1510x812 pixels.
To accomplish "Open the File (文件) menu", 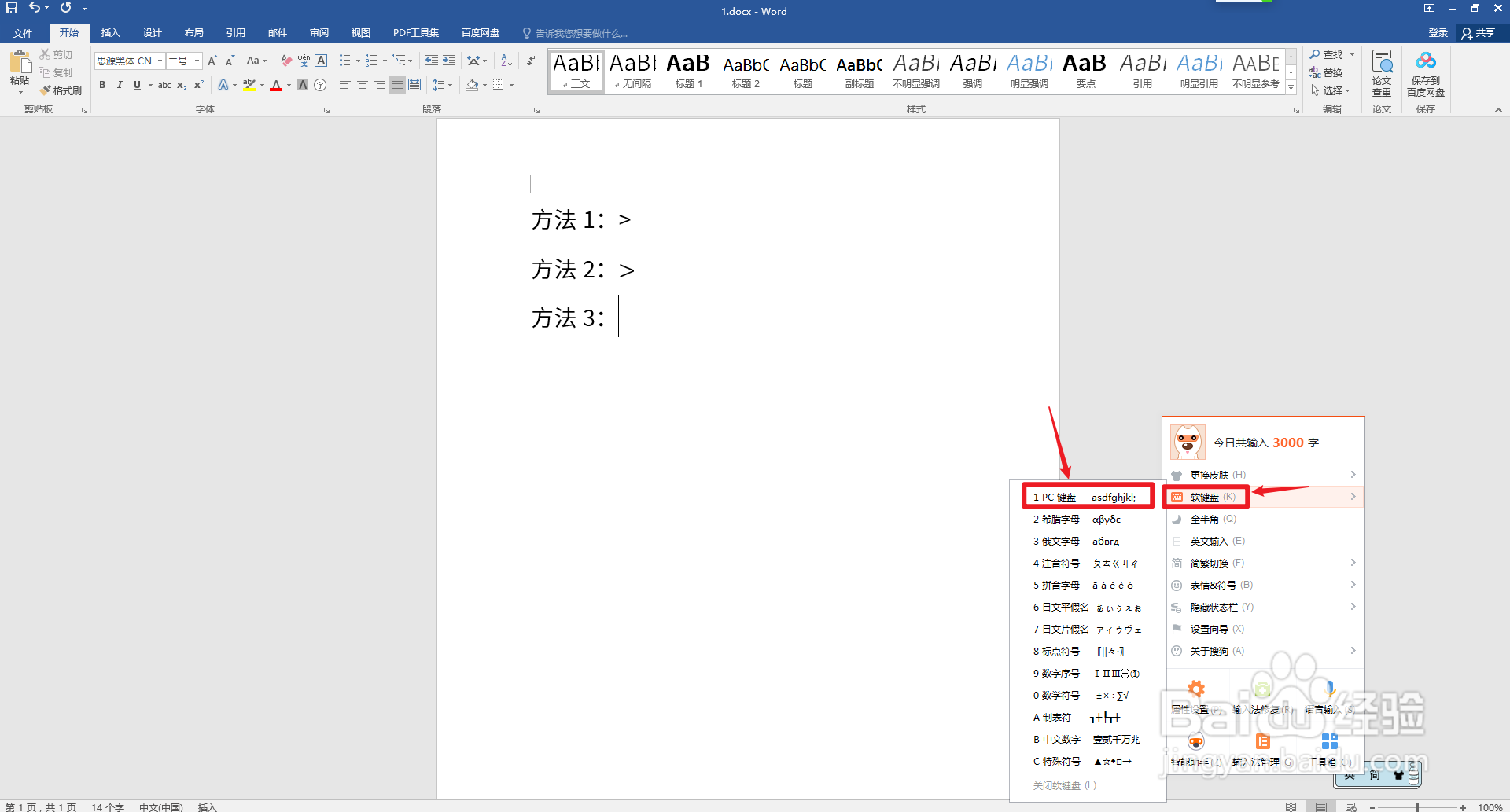I will click(23, 33).
